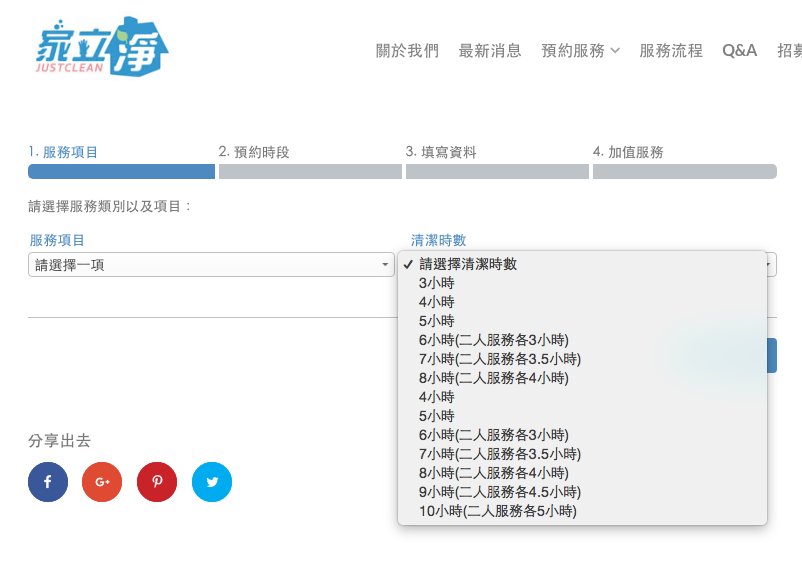This screenshot has height=566, width=802.
Task: Pick 10小時(二人服務各5小時) from the list
Action: pos(498,511)
